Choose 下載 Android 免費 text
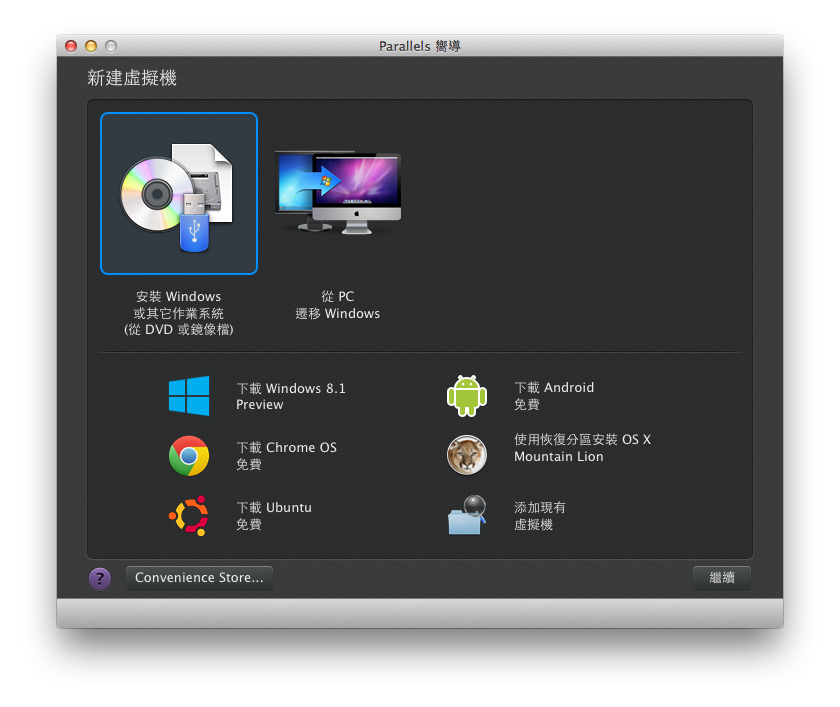This screenshot has height=707, width=840. point(554,395)
